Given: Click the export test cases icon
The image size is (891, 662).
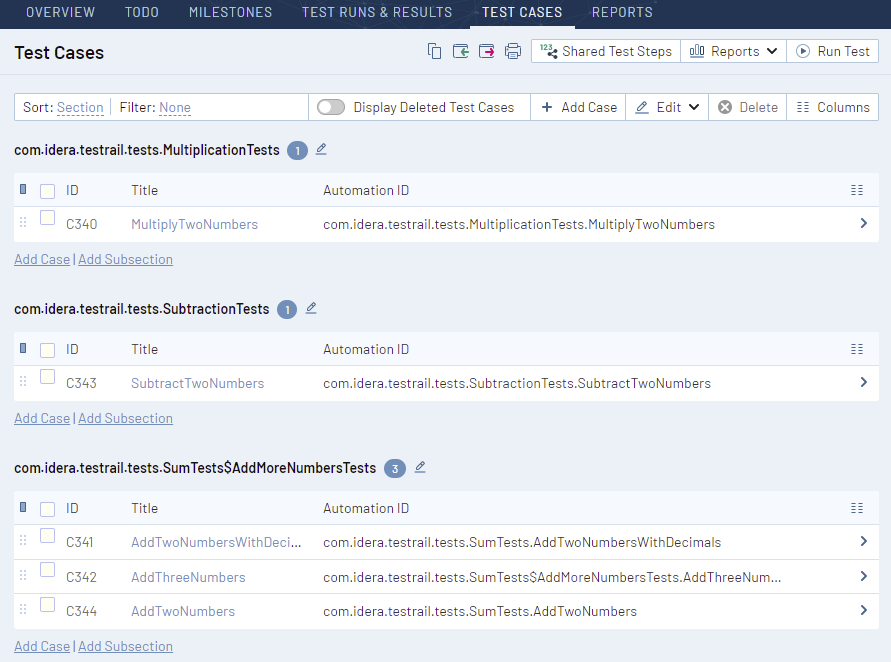Looking at the screenshot, I should (x=486, y=51).
